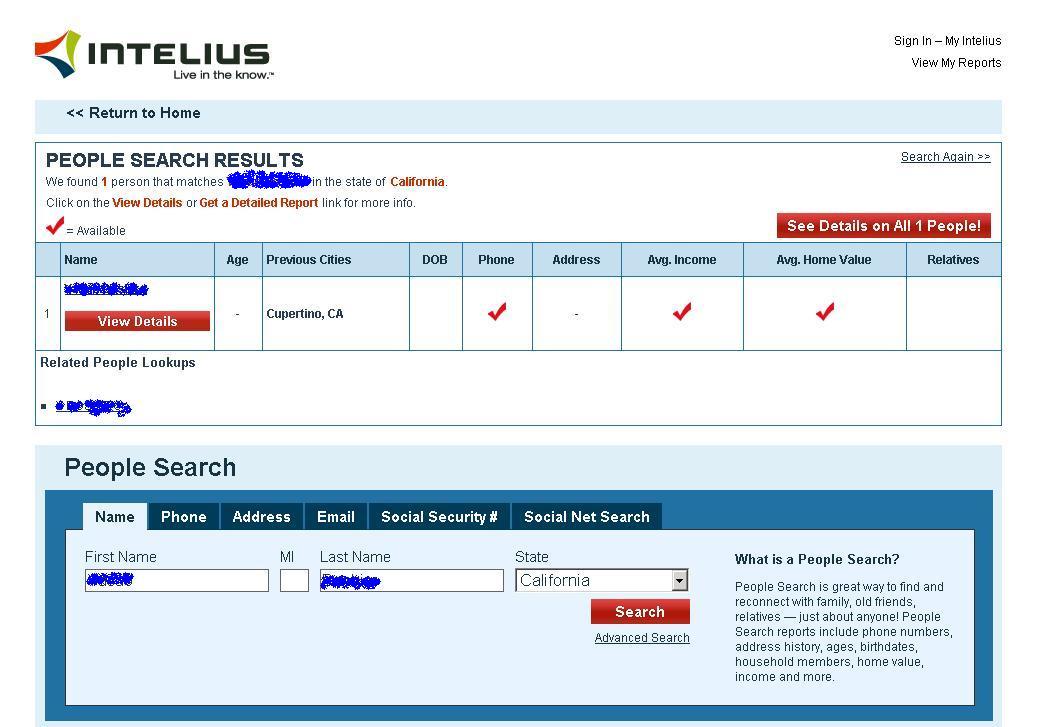Switch to the Name search tab

[x=115, y=516]
